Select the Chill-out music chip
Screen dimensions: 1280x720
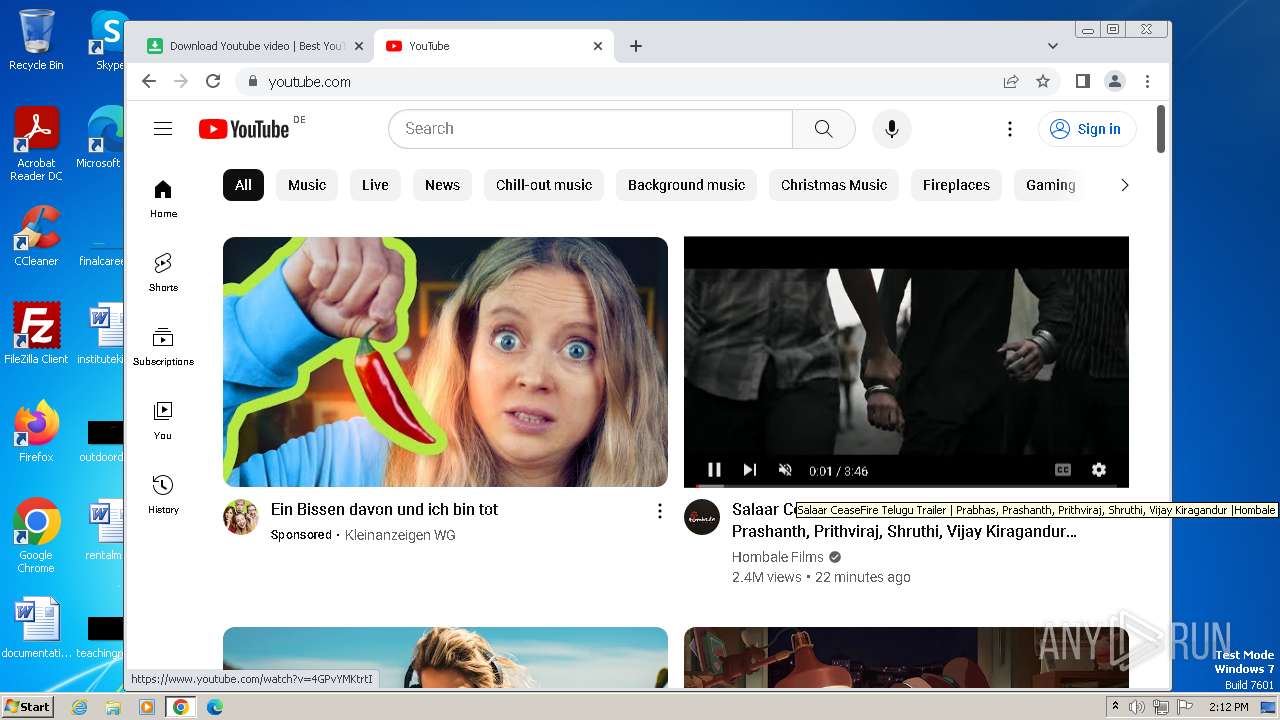[544, 185]
